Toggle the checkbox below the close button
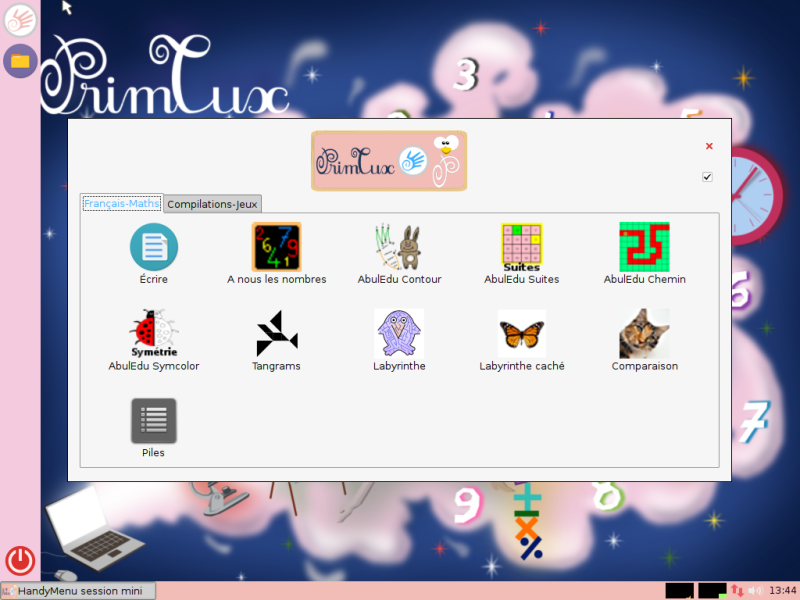800x600 pixels. point(707,177)
